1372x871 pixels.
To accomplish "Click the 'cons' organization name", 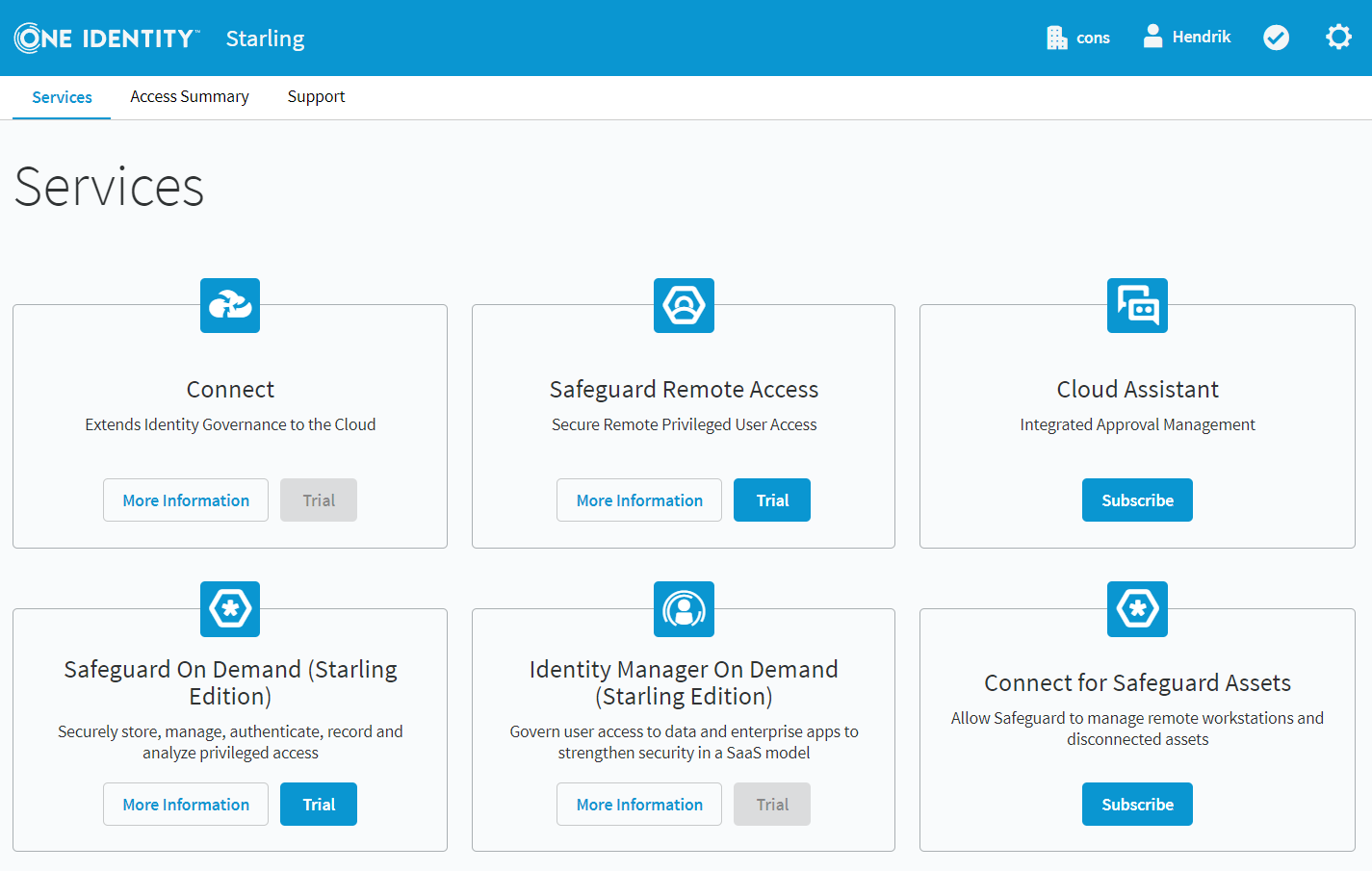I will 1093,38.
